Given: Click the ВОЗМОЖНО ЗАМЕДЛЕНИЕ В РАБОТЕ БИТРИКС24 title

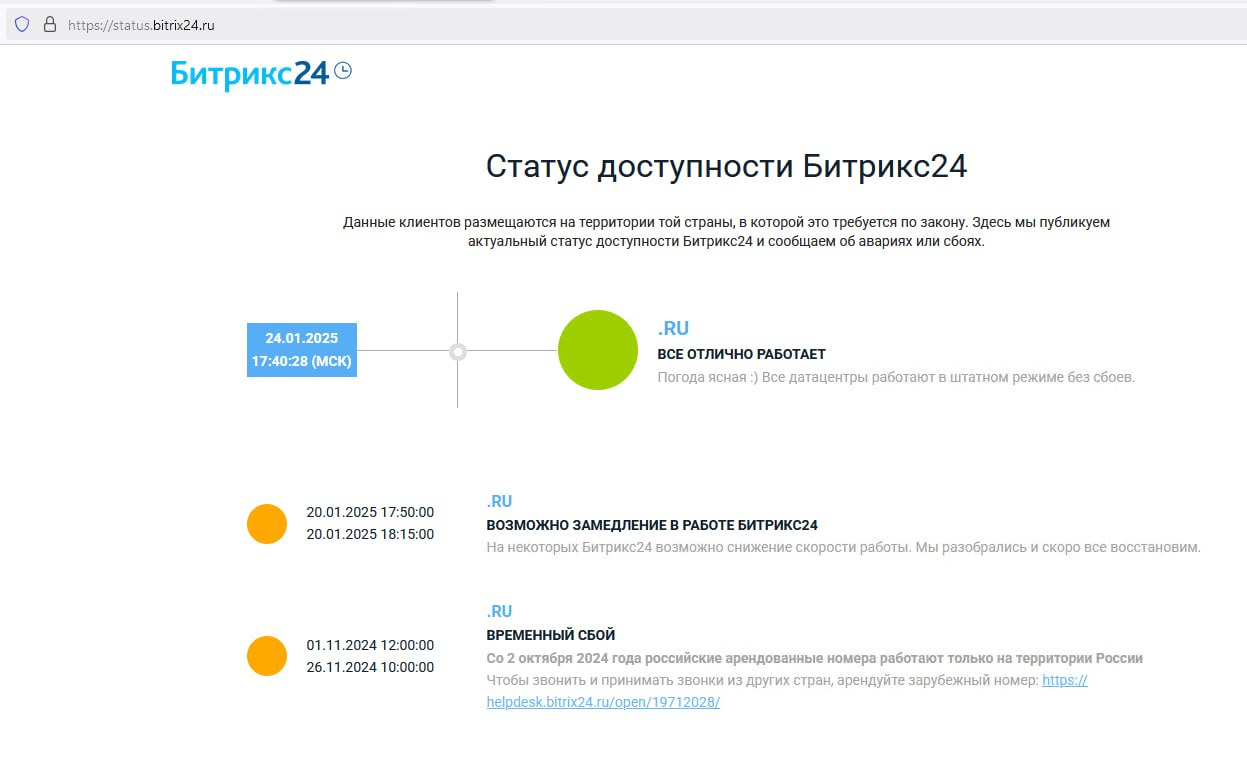Looking at the screenshot, I should (652, 525).
